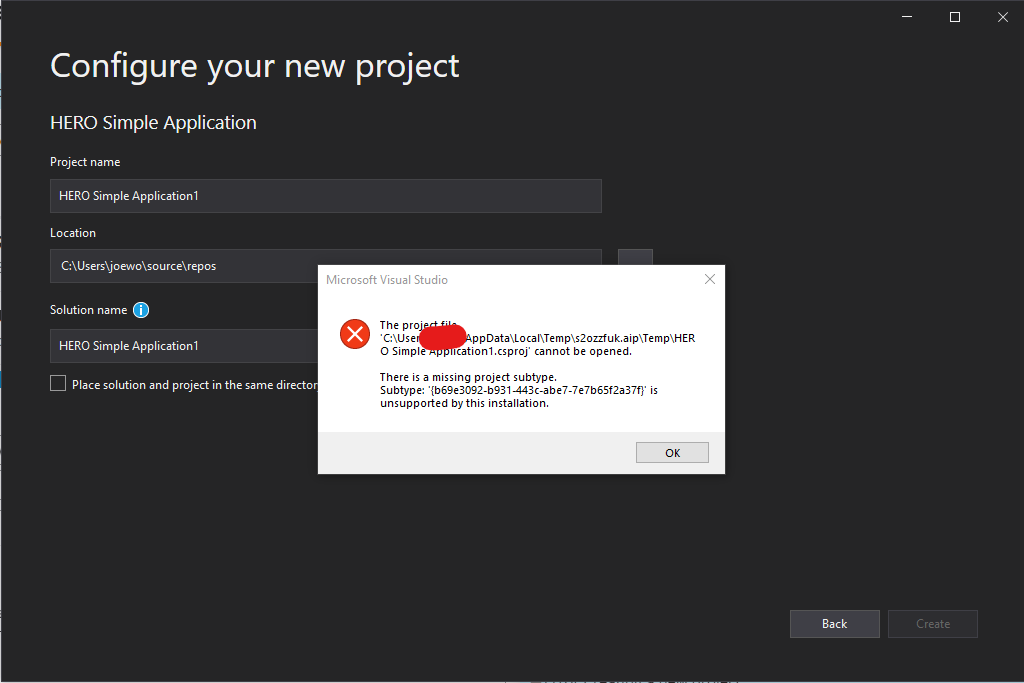Click 'unsupported by this installation.' text
Screen dimensions: 1024x683
coord(464,404)
